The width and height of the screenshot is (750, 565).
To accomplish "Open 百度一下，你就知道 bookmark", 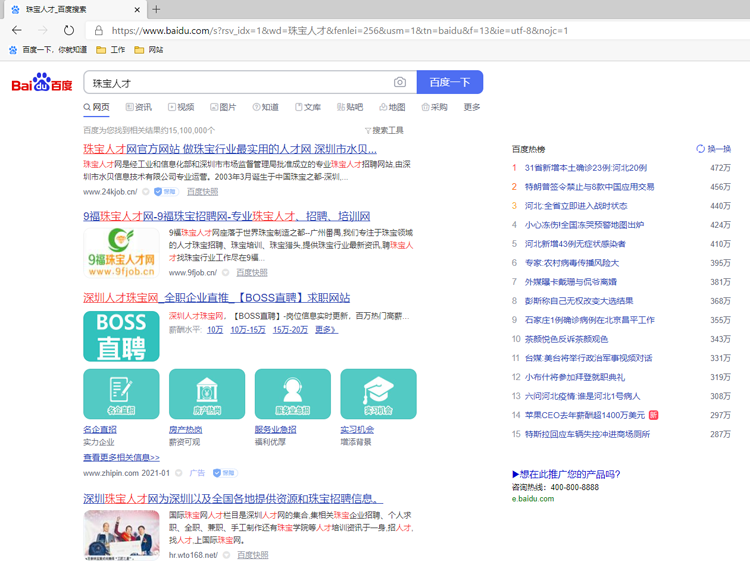I will pyautogui.click(x=48, y=49).
